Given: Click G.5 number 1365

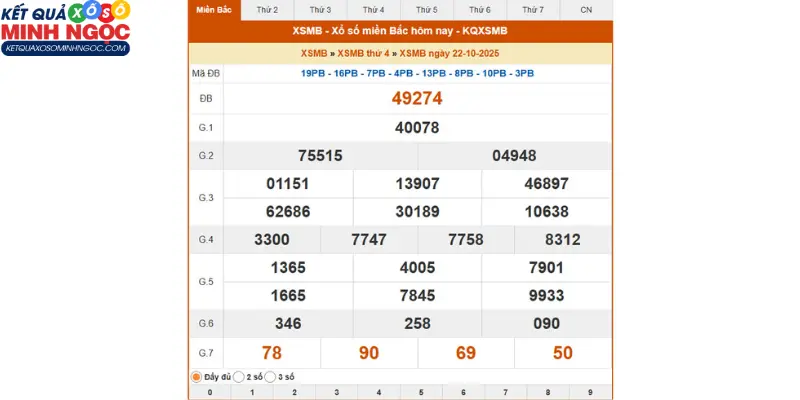Looking at the screenshot, I should coord(288,268).
